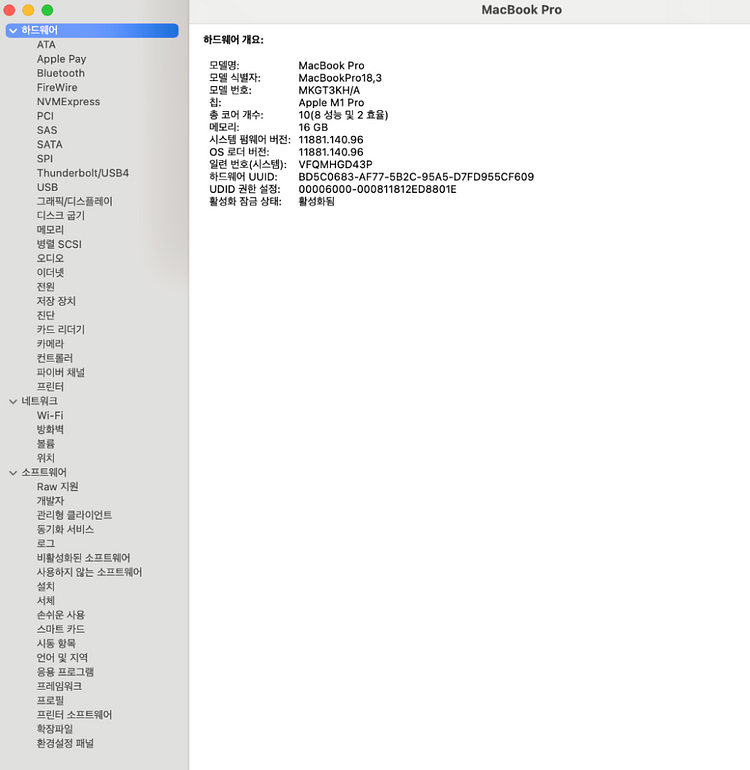The width and height of the screenshot is (750, 770).
Task: Click the serial number VFQMHGD43P
Action: click(335, 165)
